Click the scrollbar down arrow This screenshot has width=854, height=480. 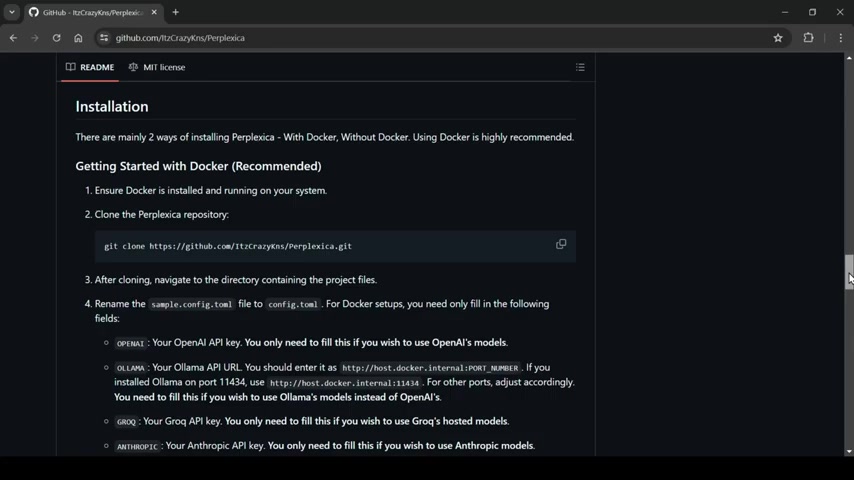(849, 452)
